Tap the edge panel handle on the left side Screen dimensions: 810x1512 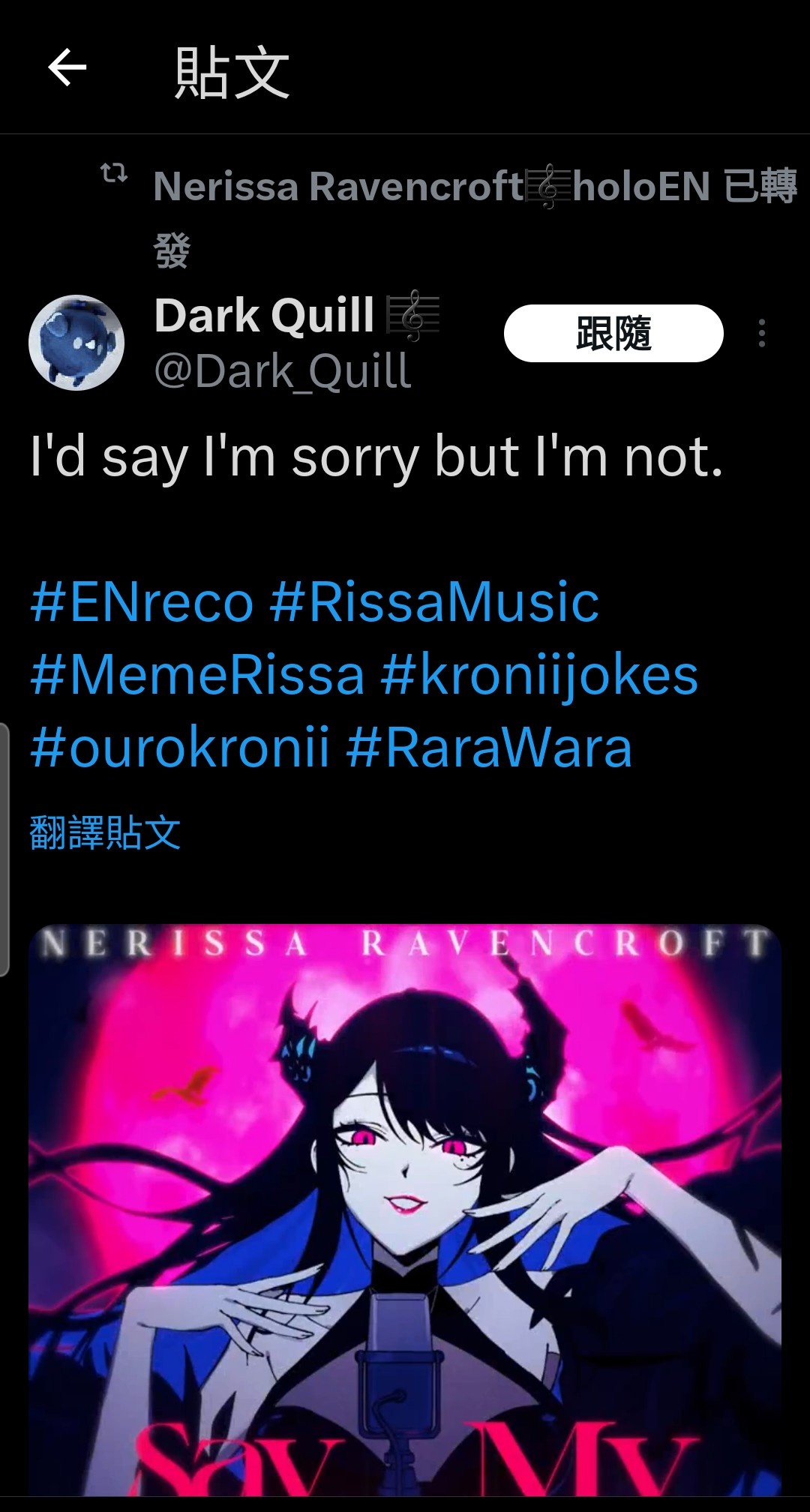tap(4, 850)
